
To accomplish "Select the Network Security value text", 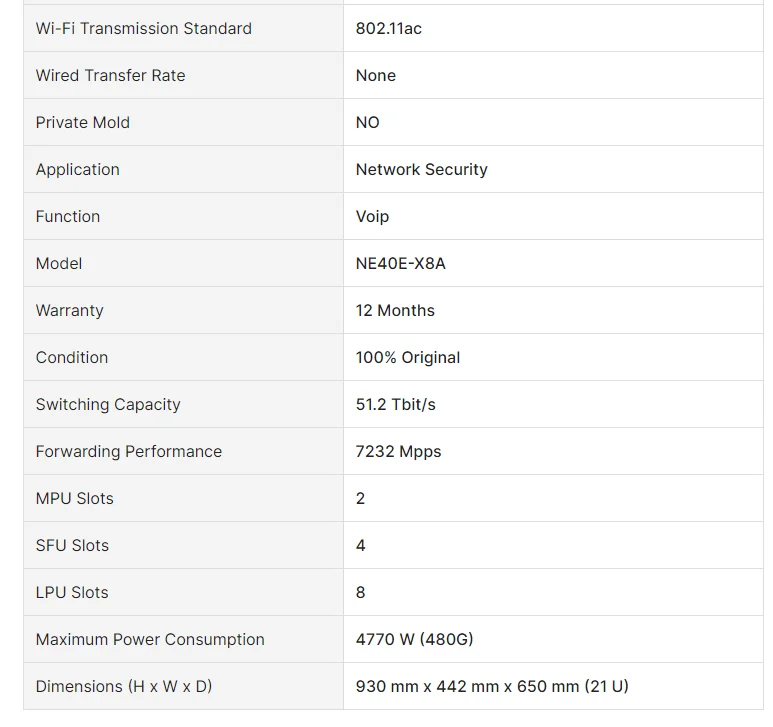I will point(422,170).
